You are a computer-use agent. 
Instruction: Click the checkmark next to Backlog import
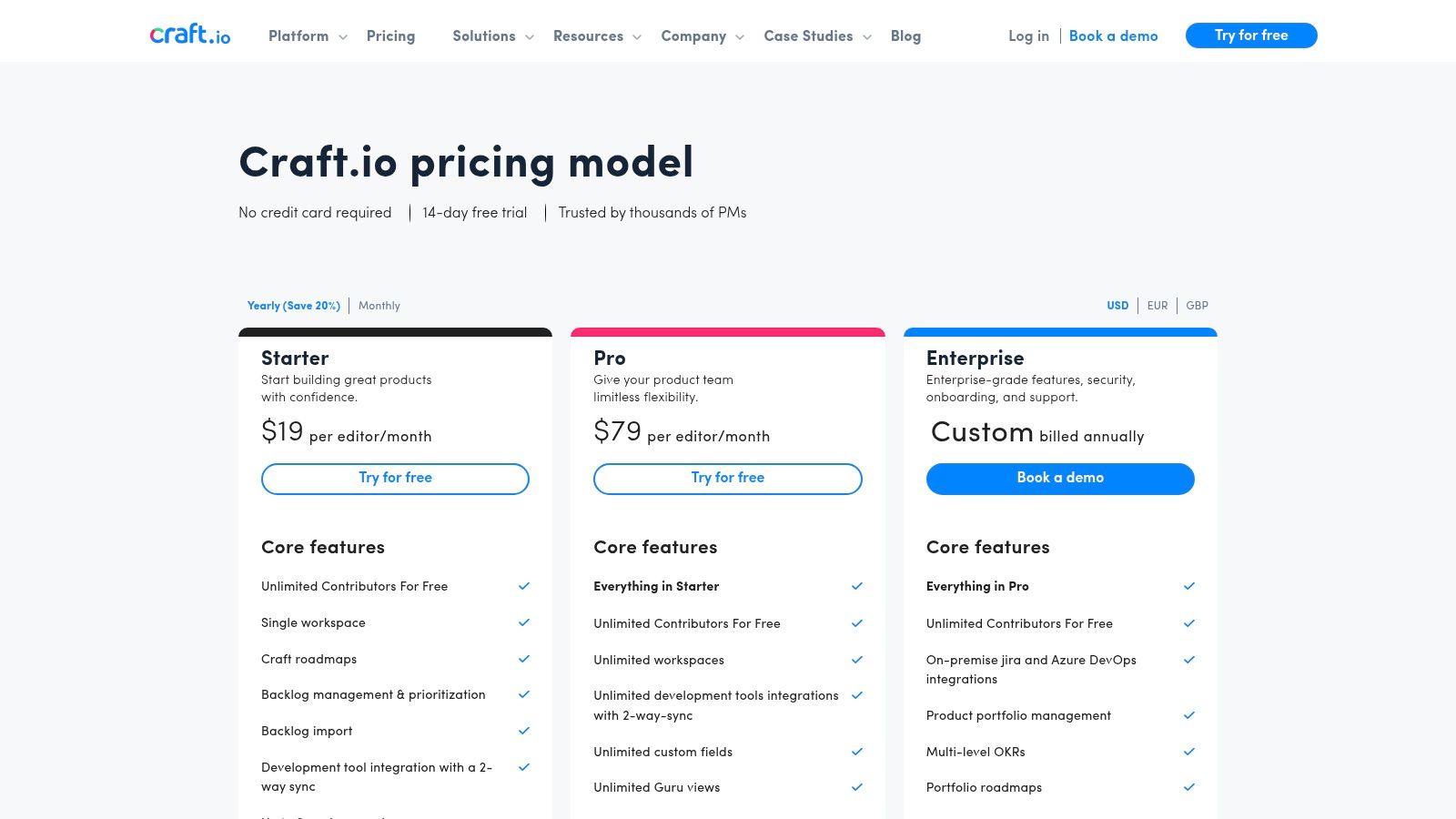(523, 731)
